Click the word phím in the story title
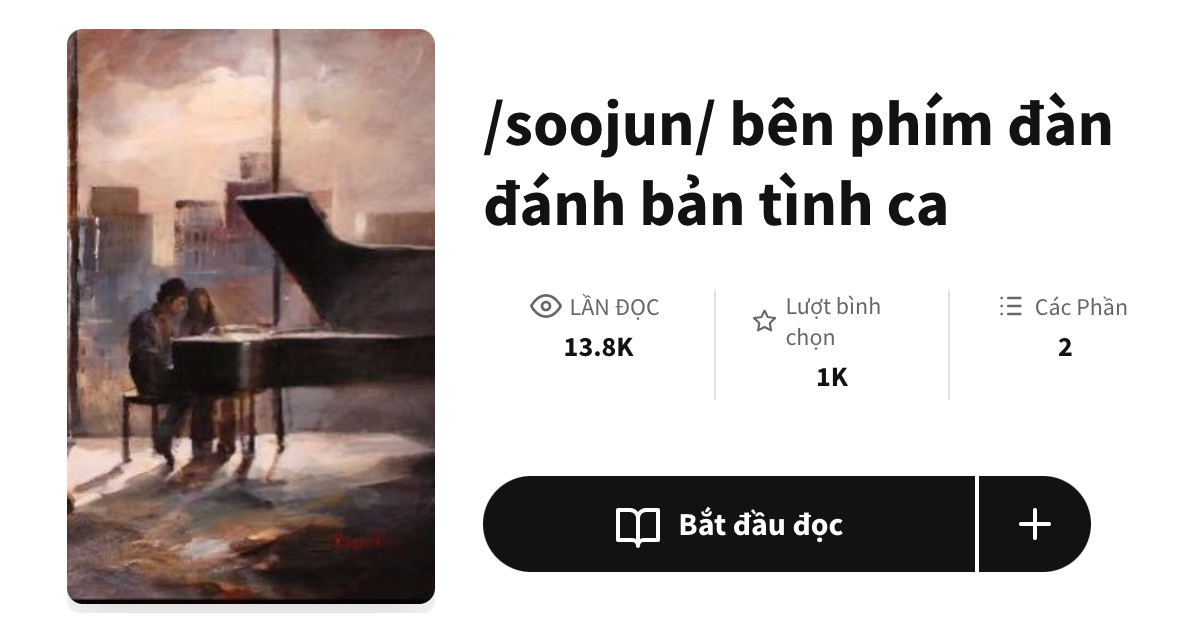 (x=920, y=125)
